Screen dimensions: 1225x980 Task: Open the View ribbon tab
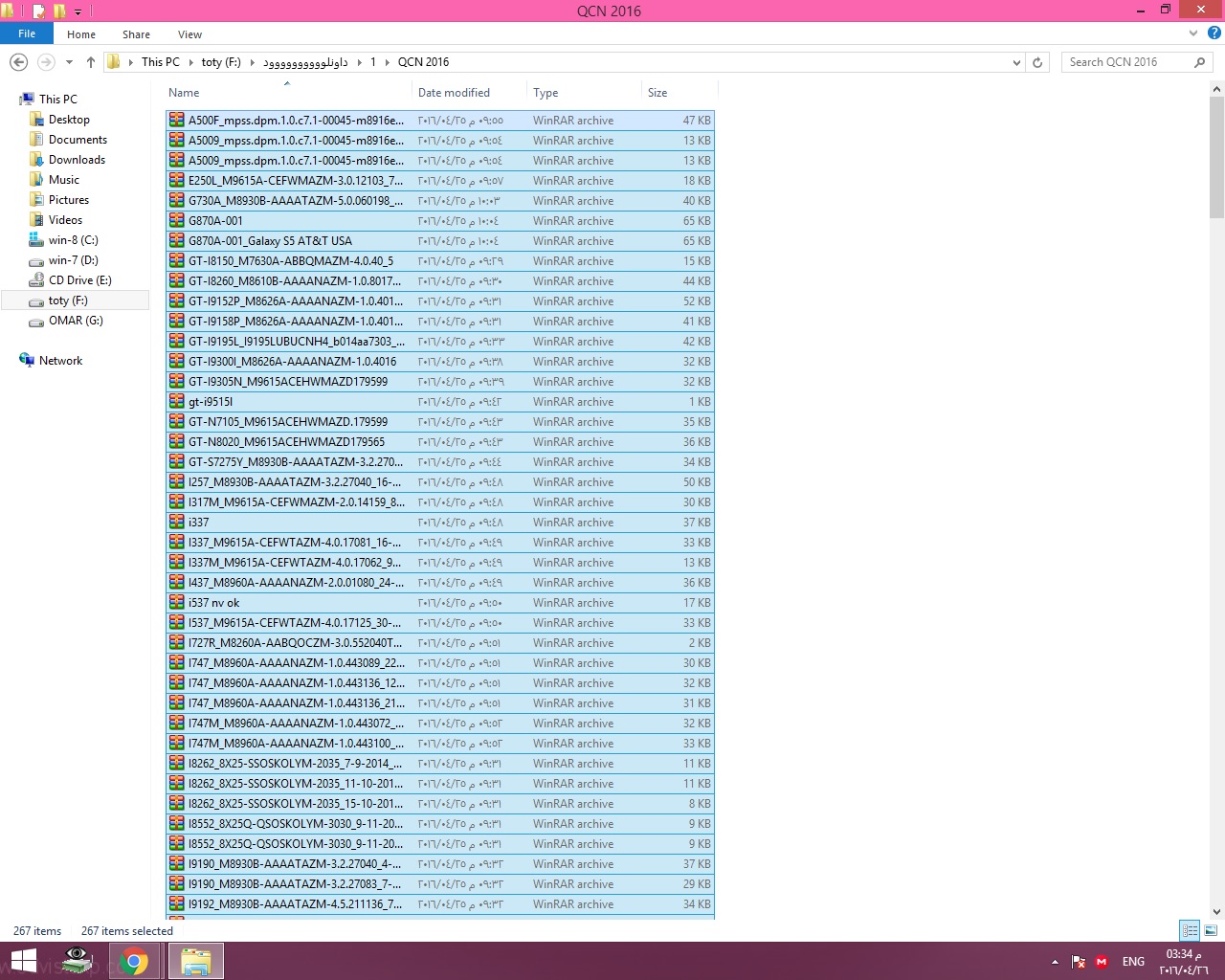[x=189, y=34]
